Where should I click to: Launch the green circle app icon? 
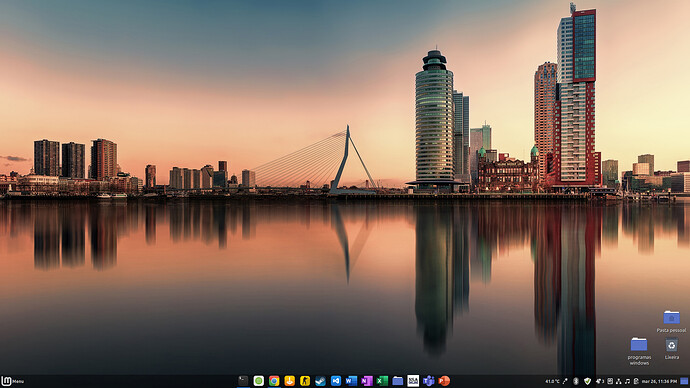click(258, 381)
